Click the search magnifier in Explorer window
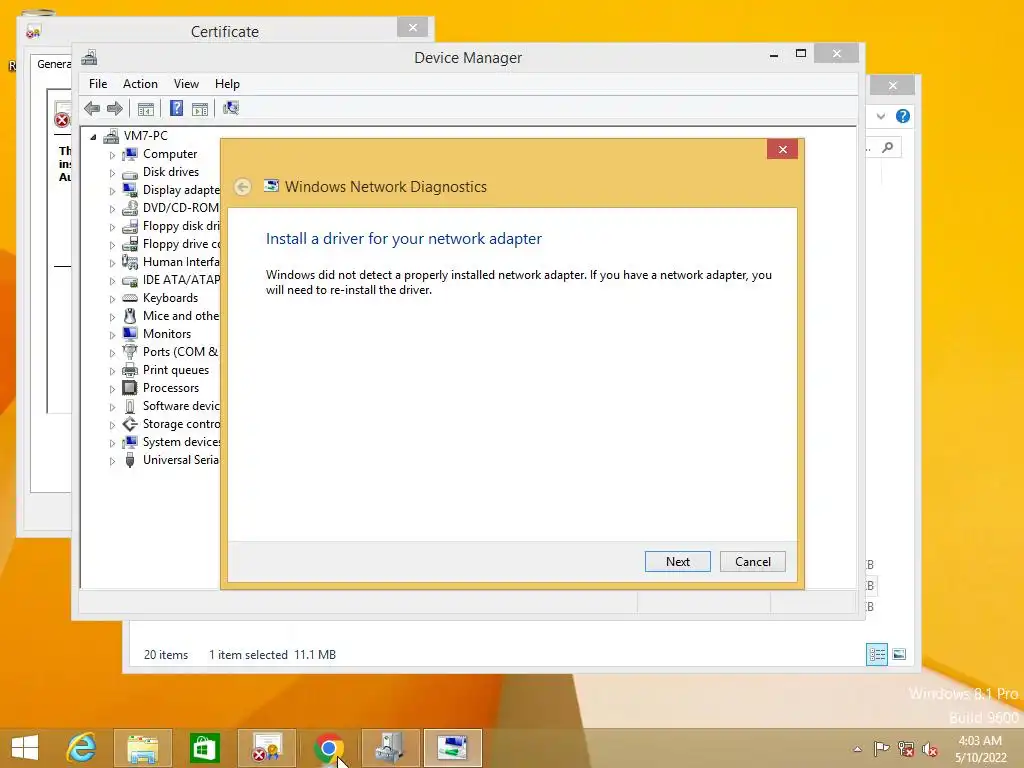Image resolution: width=1024 pixels, height=768 pixels. 888,148
